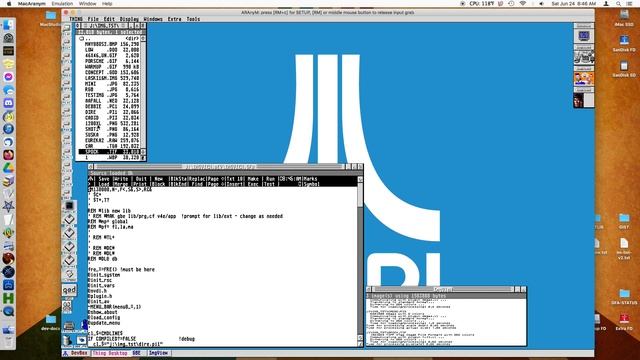Open the dark monitor desktop icon above the diamonds
640x360 pixels.
tap(69, 205)
